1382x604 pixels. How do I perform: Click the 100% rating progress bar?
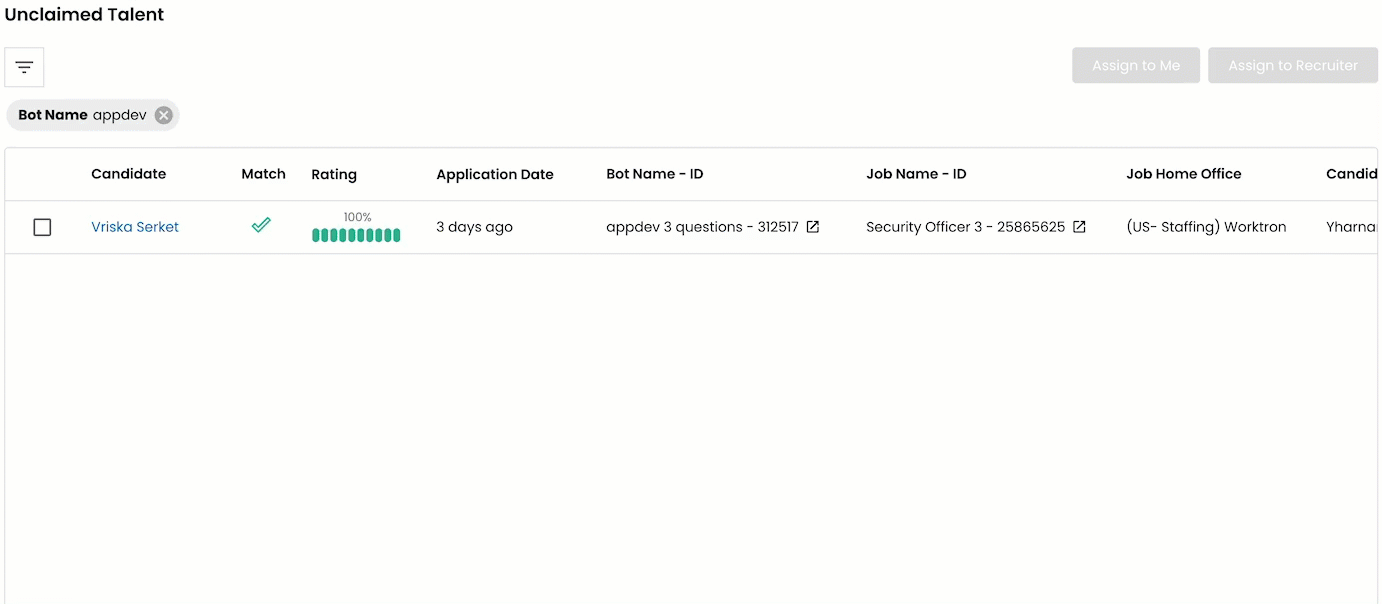click(x=356, y=235)
